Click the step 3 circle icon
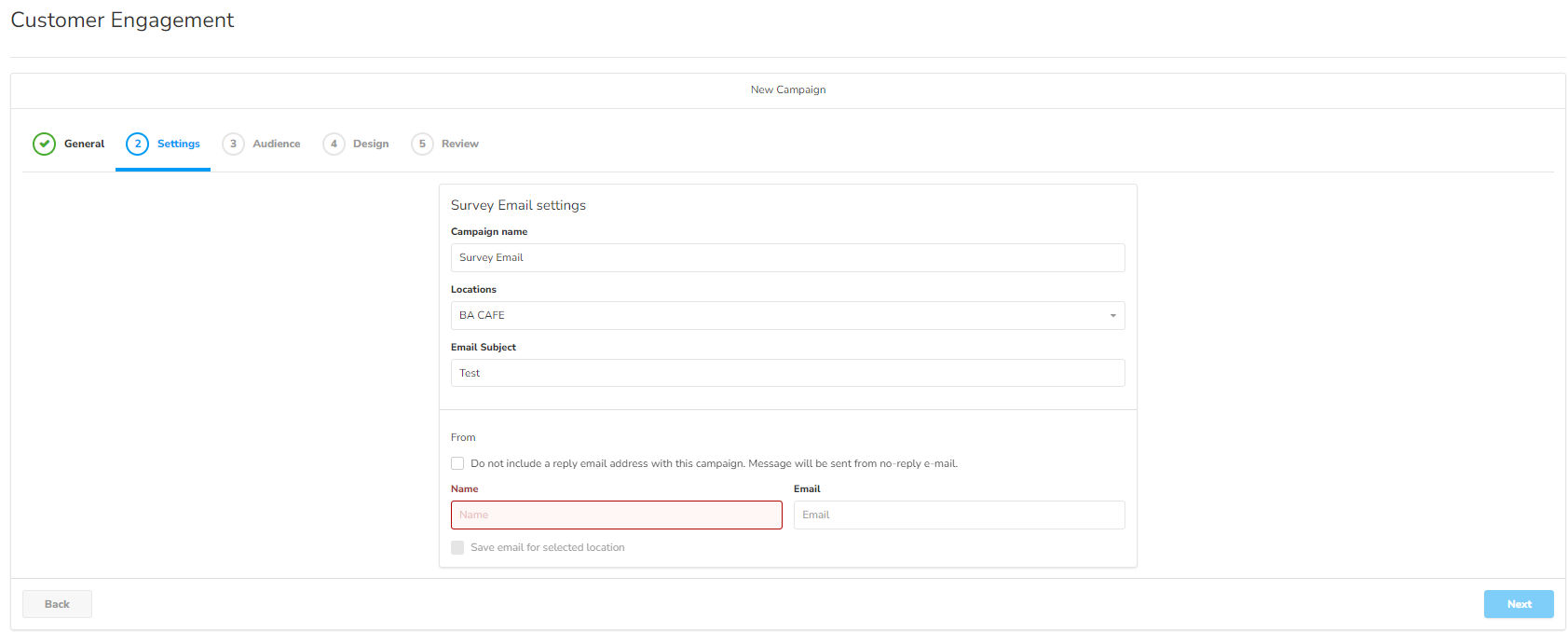The image size is (1568, 632). tap(233, 144)
